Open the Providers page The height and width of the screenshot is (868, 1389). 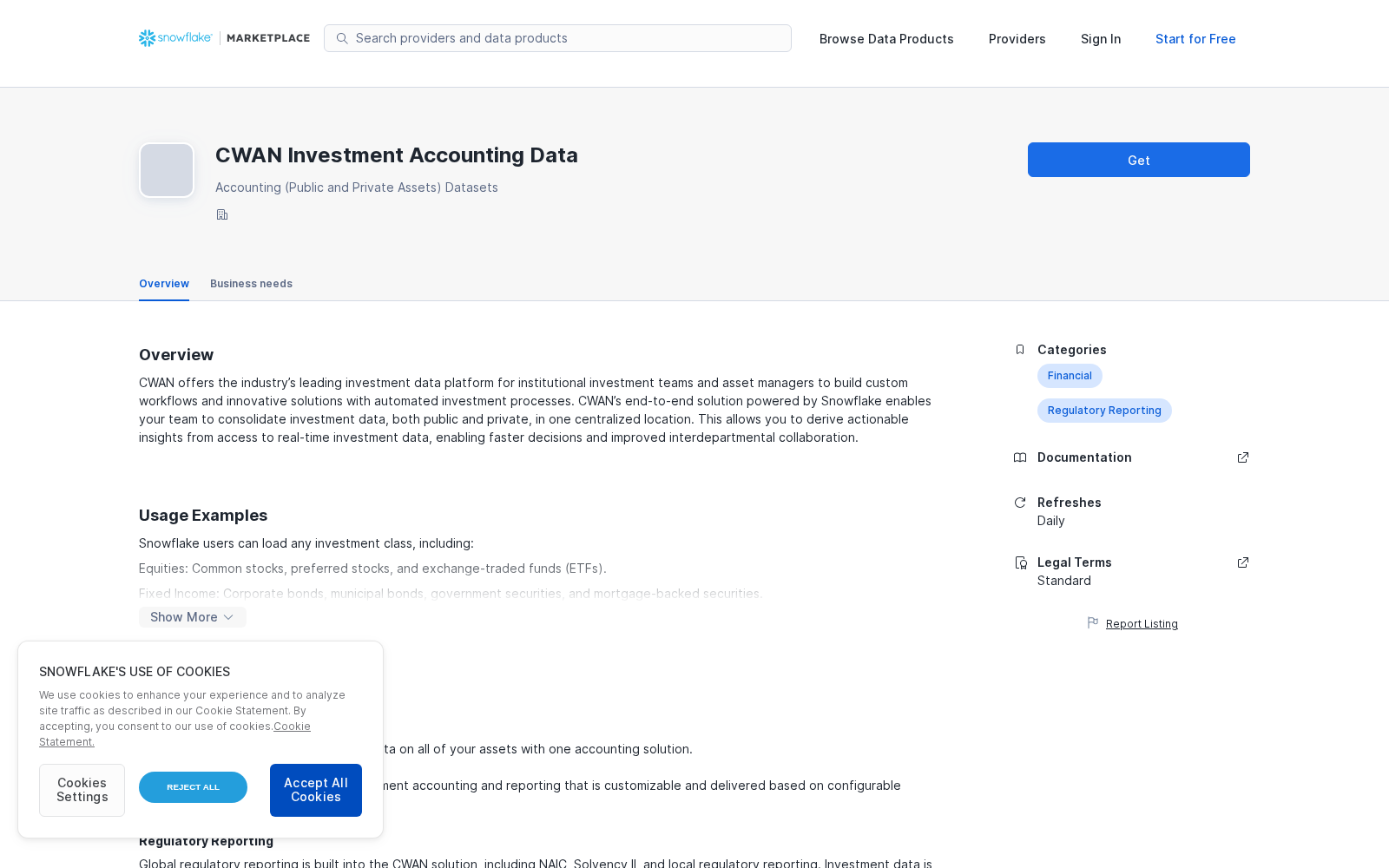pos(1017,39)
